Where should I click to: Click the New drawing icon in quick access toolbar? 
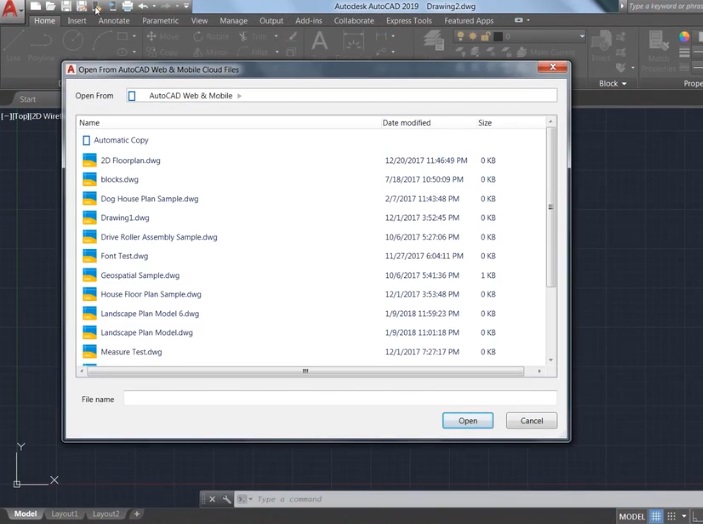click(35, 6)
